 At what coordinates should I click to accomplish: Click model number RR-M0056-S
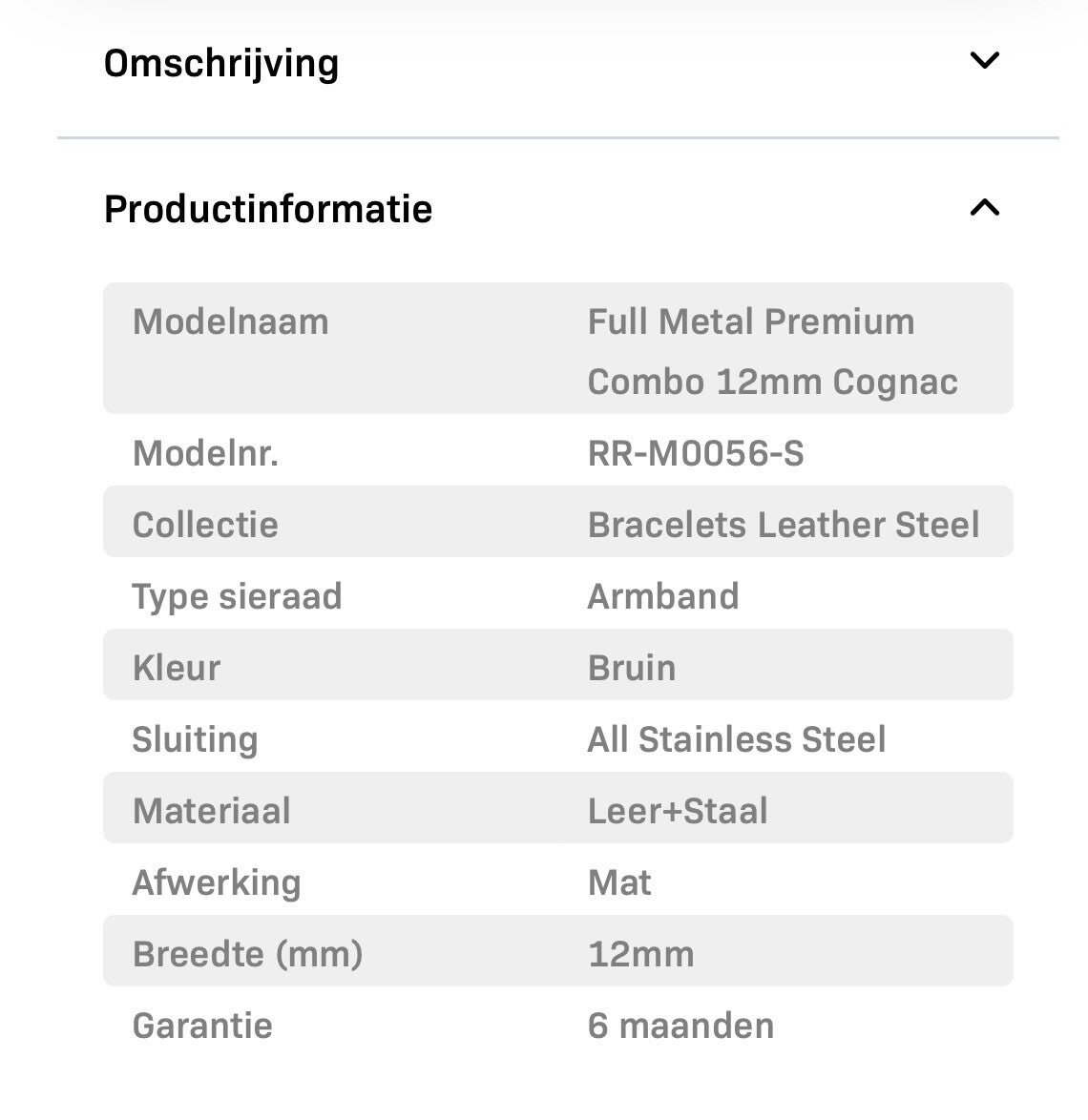(x=696, y=453)
